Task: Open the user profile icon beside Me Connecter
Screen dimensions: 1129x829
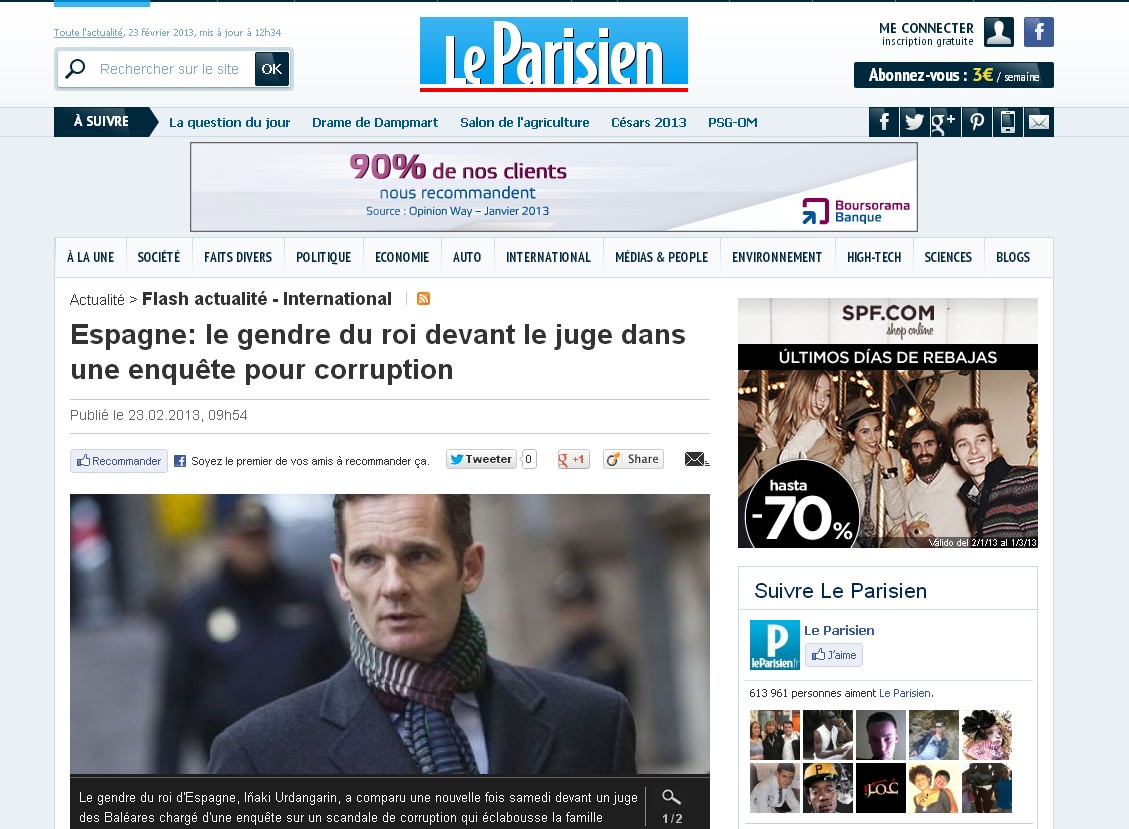Action: 999,32
